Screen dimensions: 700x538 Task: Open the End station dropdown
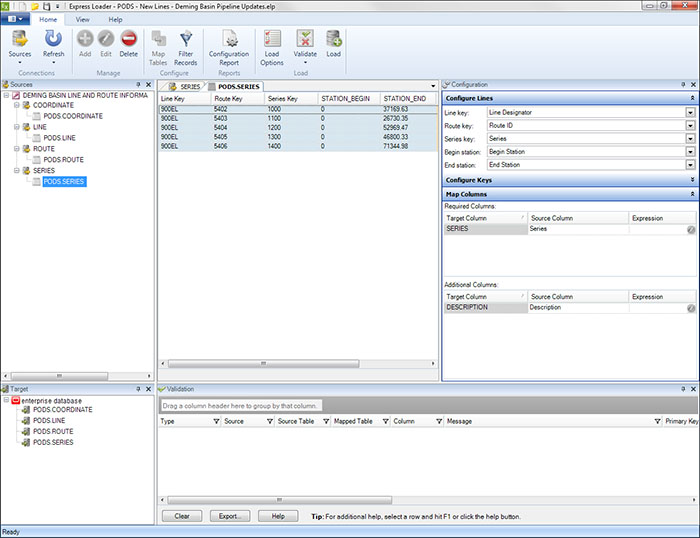pos(691,165)
